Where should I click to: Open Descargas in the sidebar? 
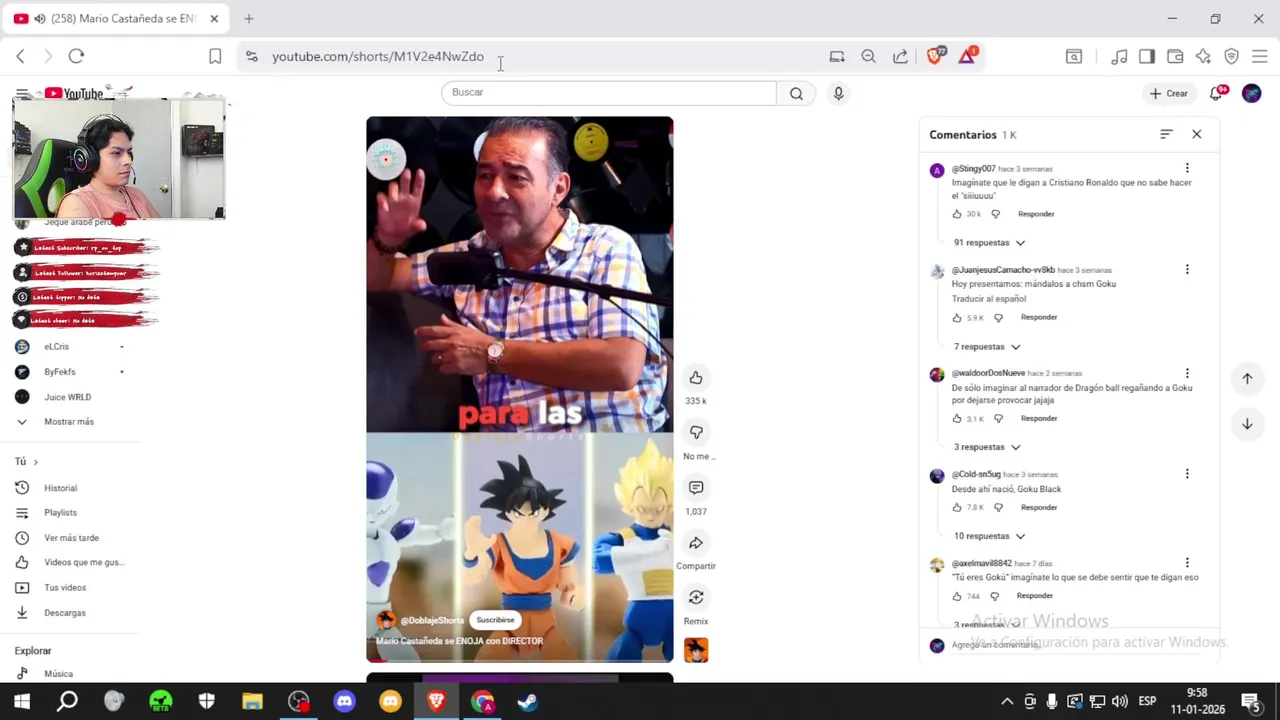coord(65,613)
